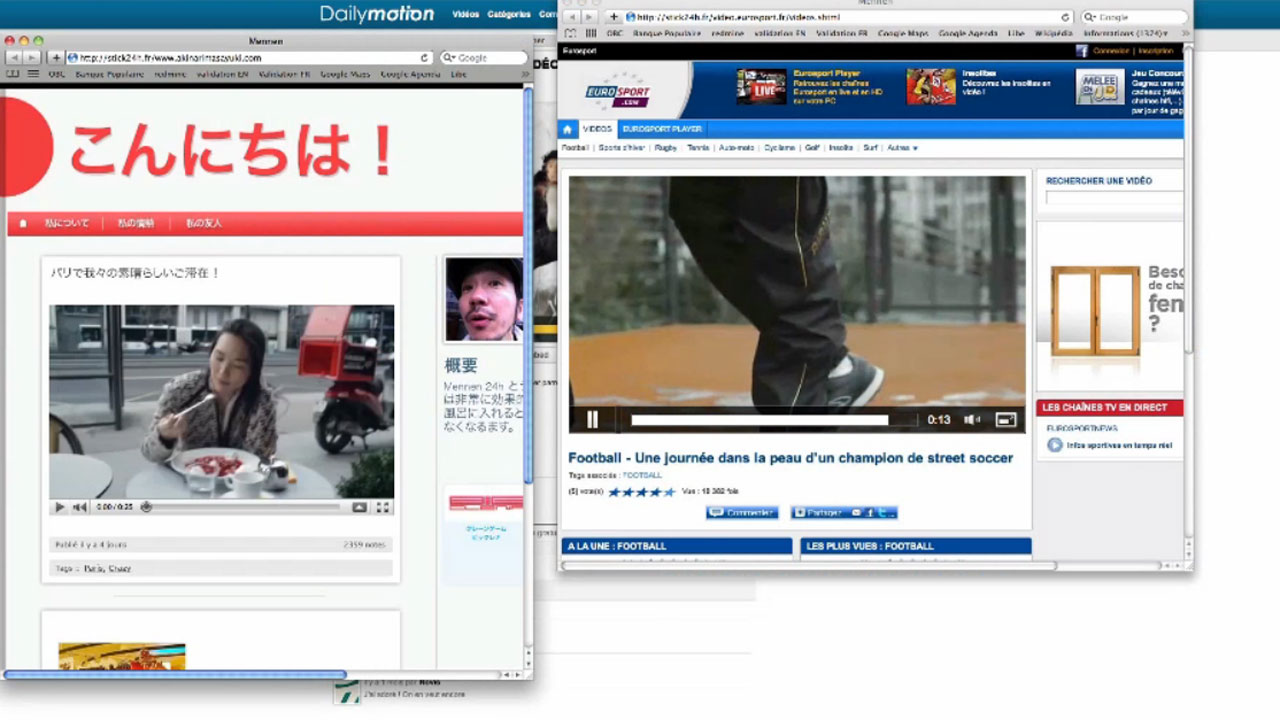The width and height of the screenshot is (1280, 720).
Task: Open the Facebook icon in Eurosport header
Action: pyautogui.click(x=1082, y=50)
